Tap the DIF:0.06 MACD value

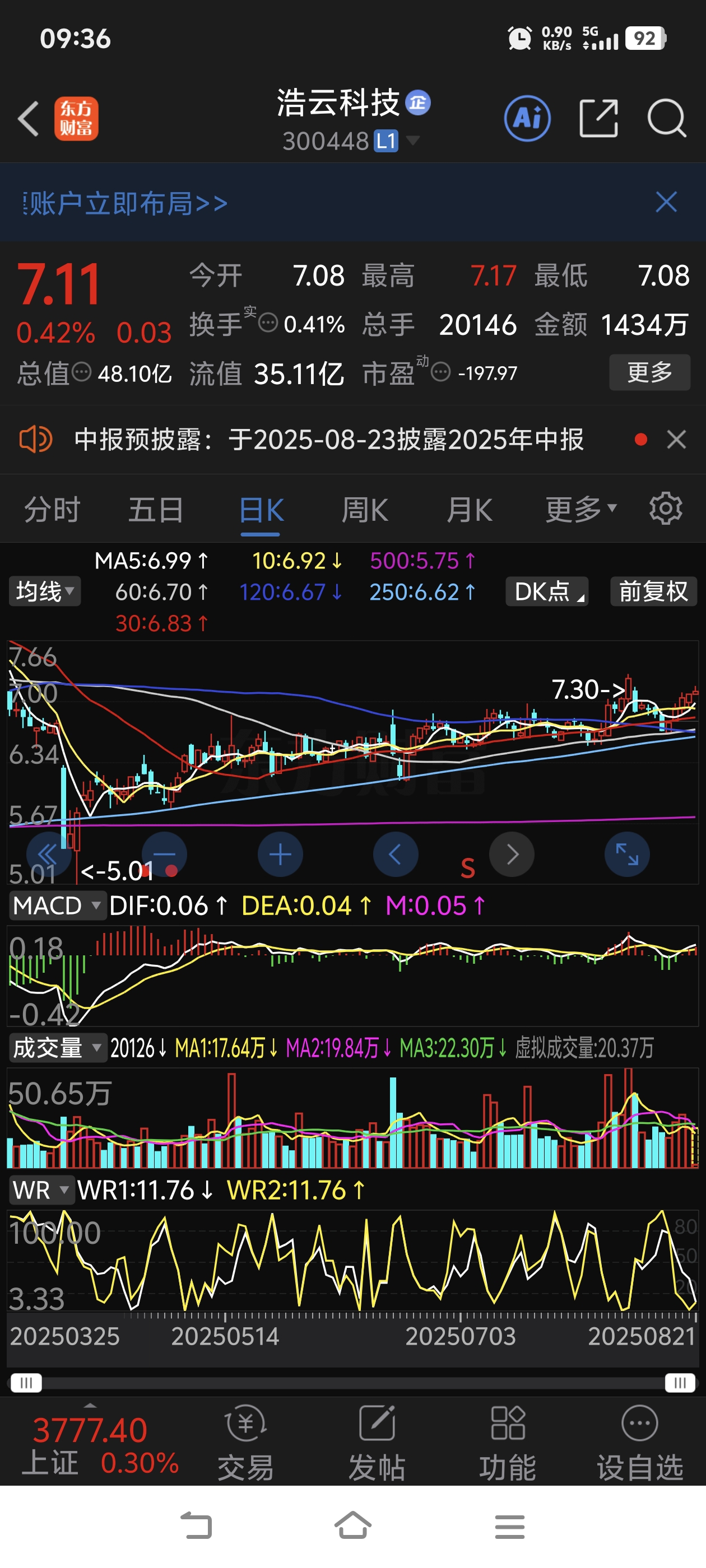coord(169,906)
